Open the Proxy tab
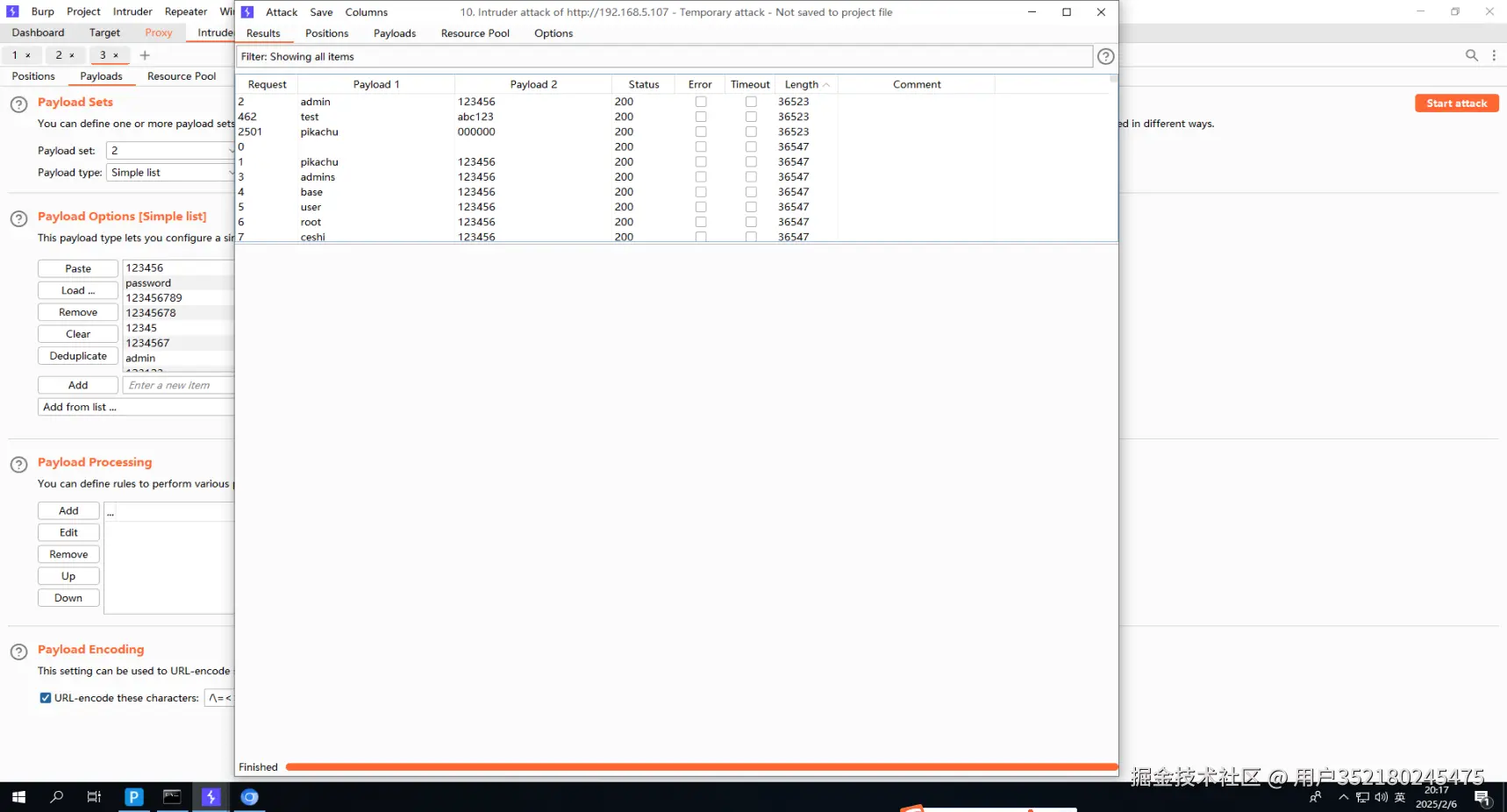1507x812 pixels. click(159, 32)
